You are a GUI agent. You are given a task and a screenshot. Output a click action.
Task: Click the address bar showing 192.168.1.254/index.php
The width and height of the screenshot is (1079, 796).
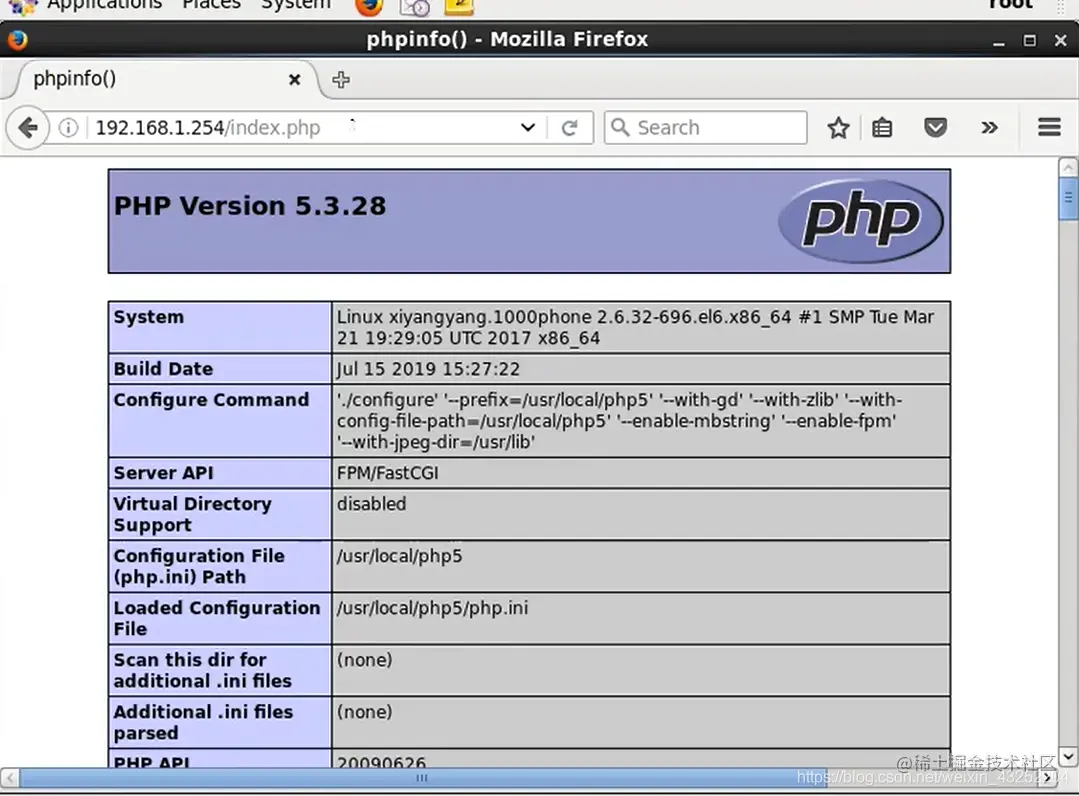click(x=303, y=128)
